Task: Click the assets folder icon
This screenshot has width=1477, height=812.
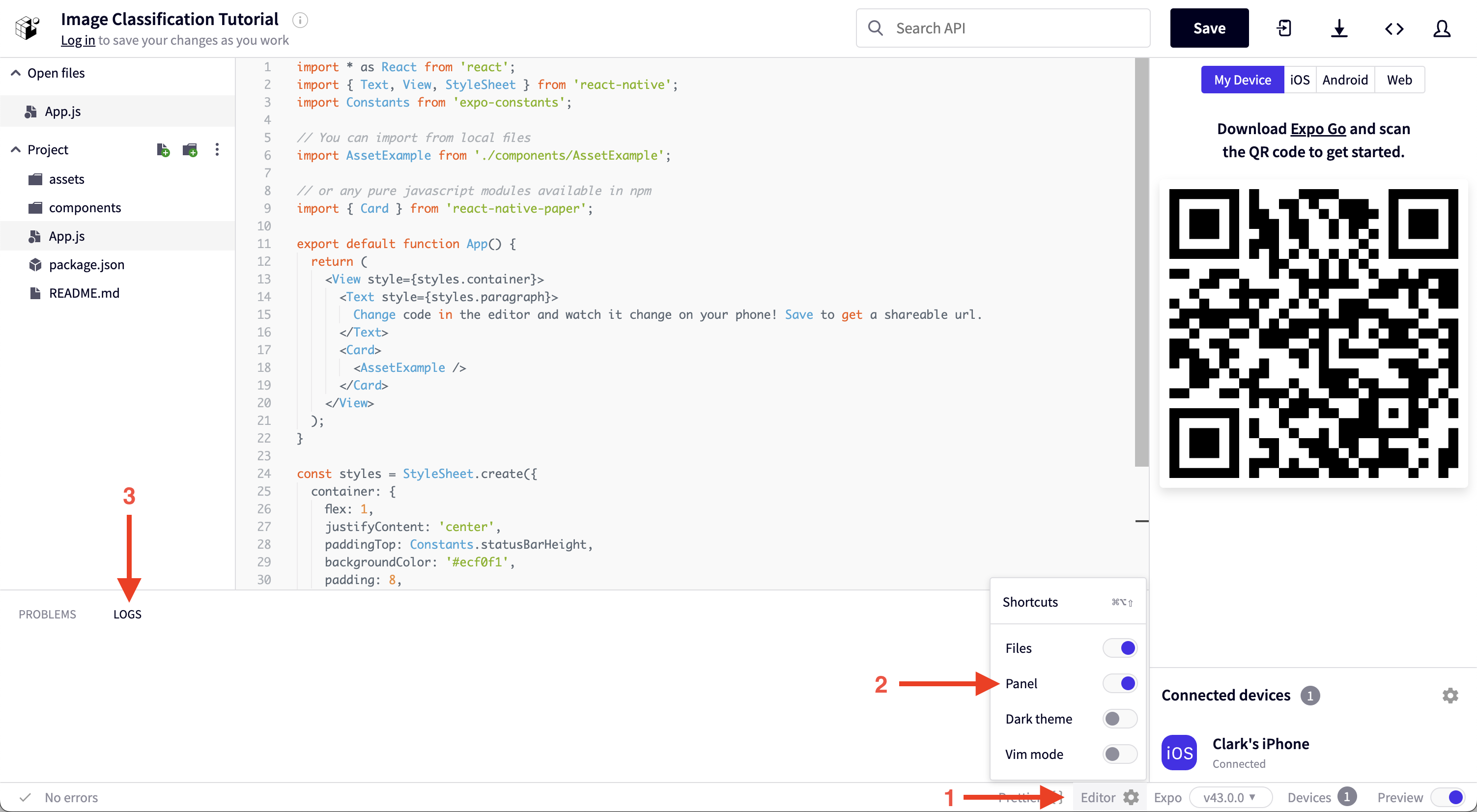Action: 35,179
